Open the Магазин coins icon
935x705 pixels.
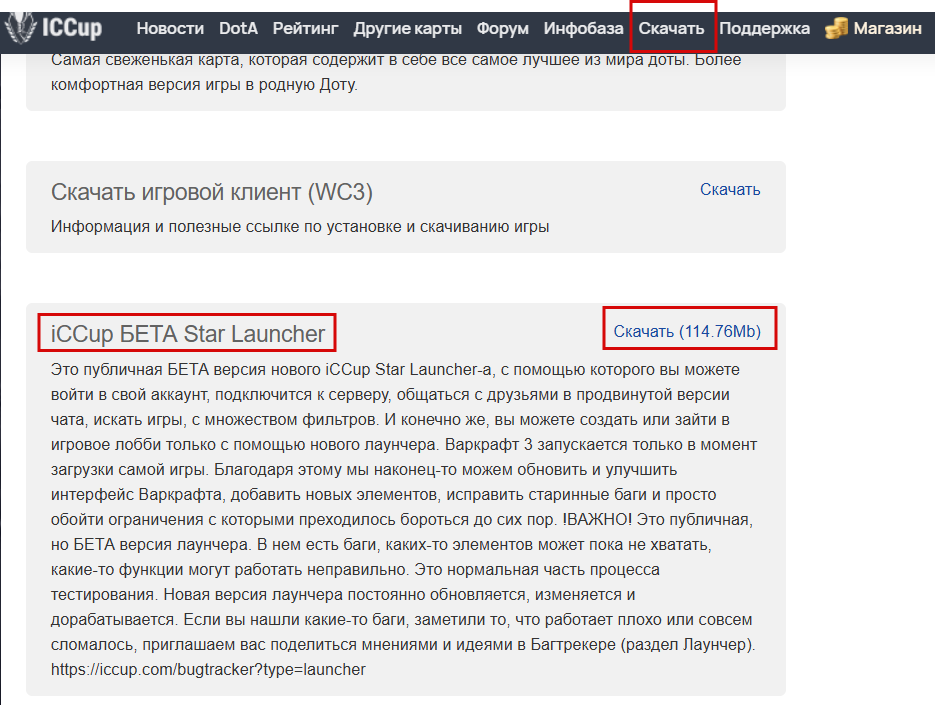[x=836, y=28]
